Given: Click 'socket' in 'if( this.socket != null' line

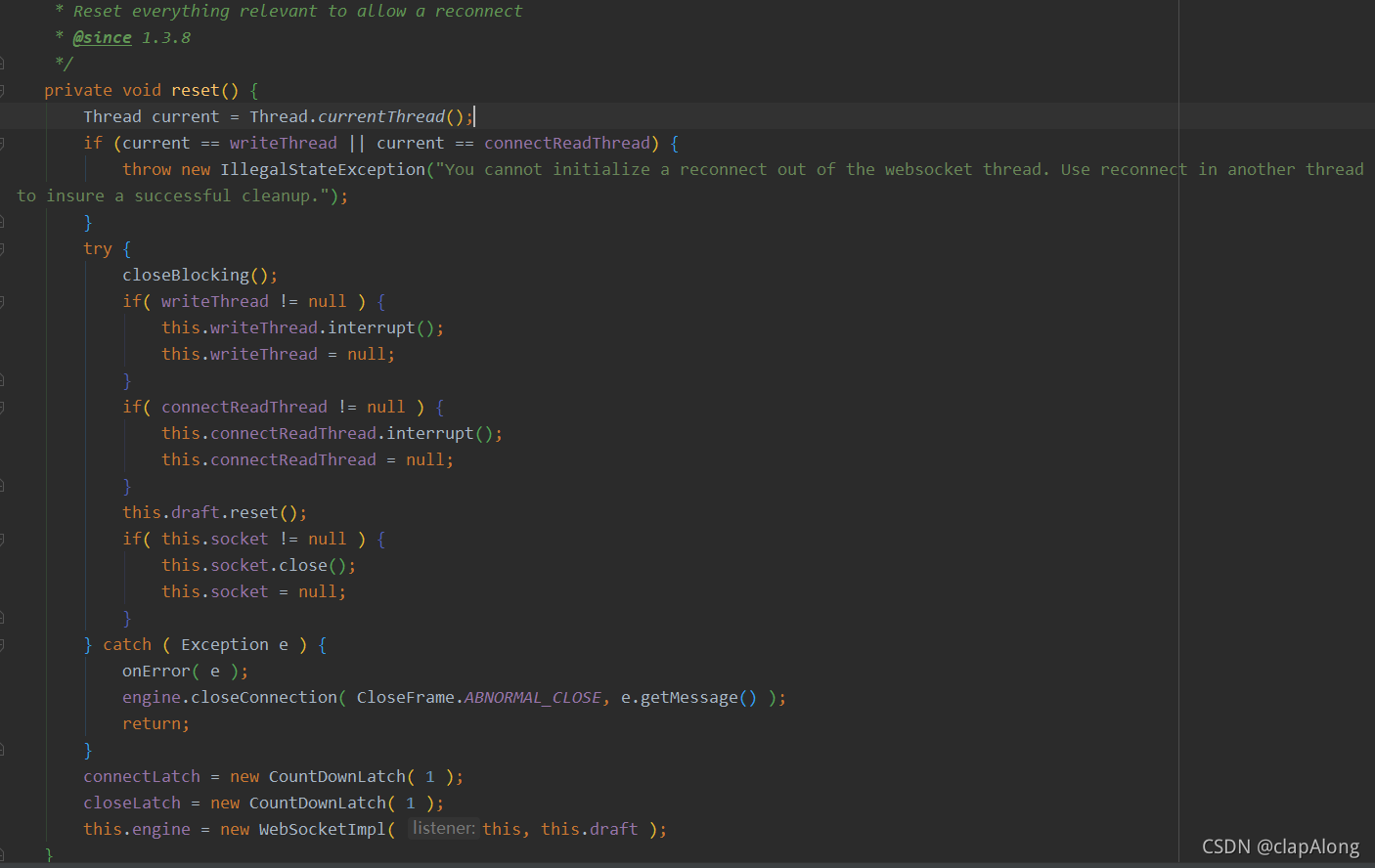Looking at the screenshot, I should tap(240, 539).
